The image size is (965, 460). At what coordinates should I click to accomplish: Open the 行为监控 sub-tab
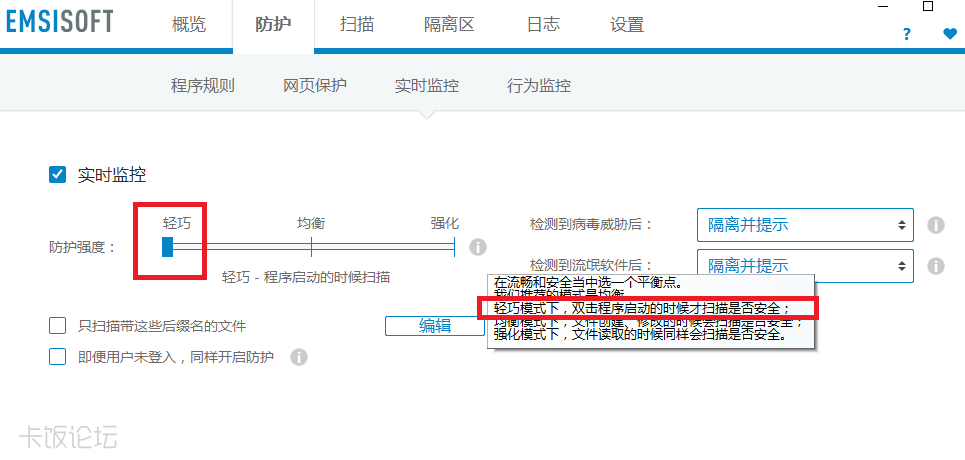coord(539,86)
